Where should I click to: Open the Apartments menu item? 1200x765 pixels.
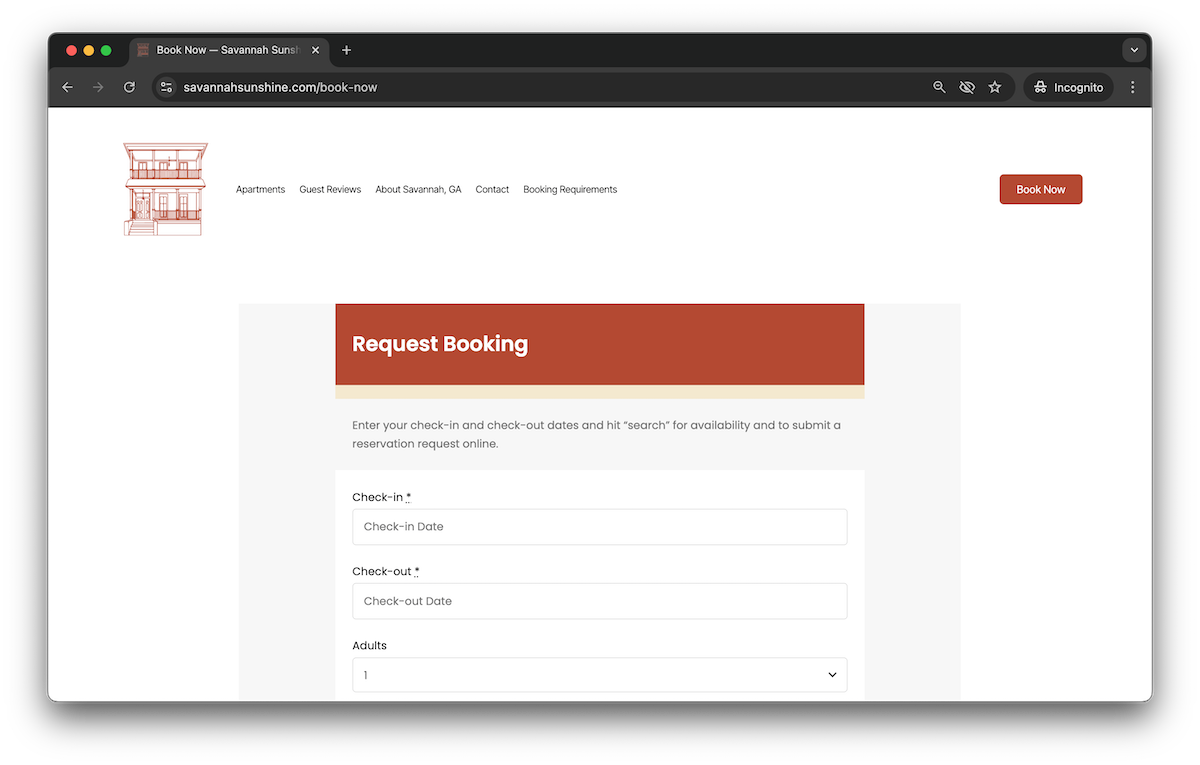(260, 189)
